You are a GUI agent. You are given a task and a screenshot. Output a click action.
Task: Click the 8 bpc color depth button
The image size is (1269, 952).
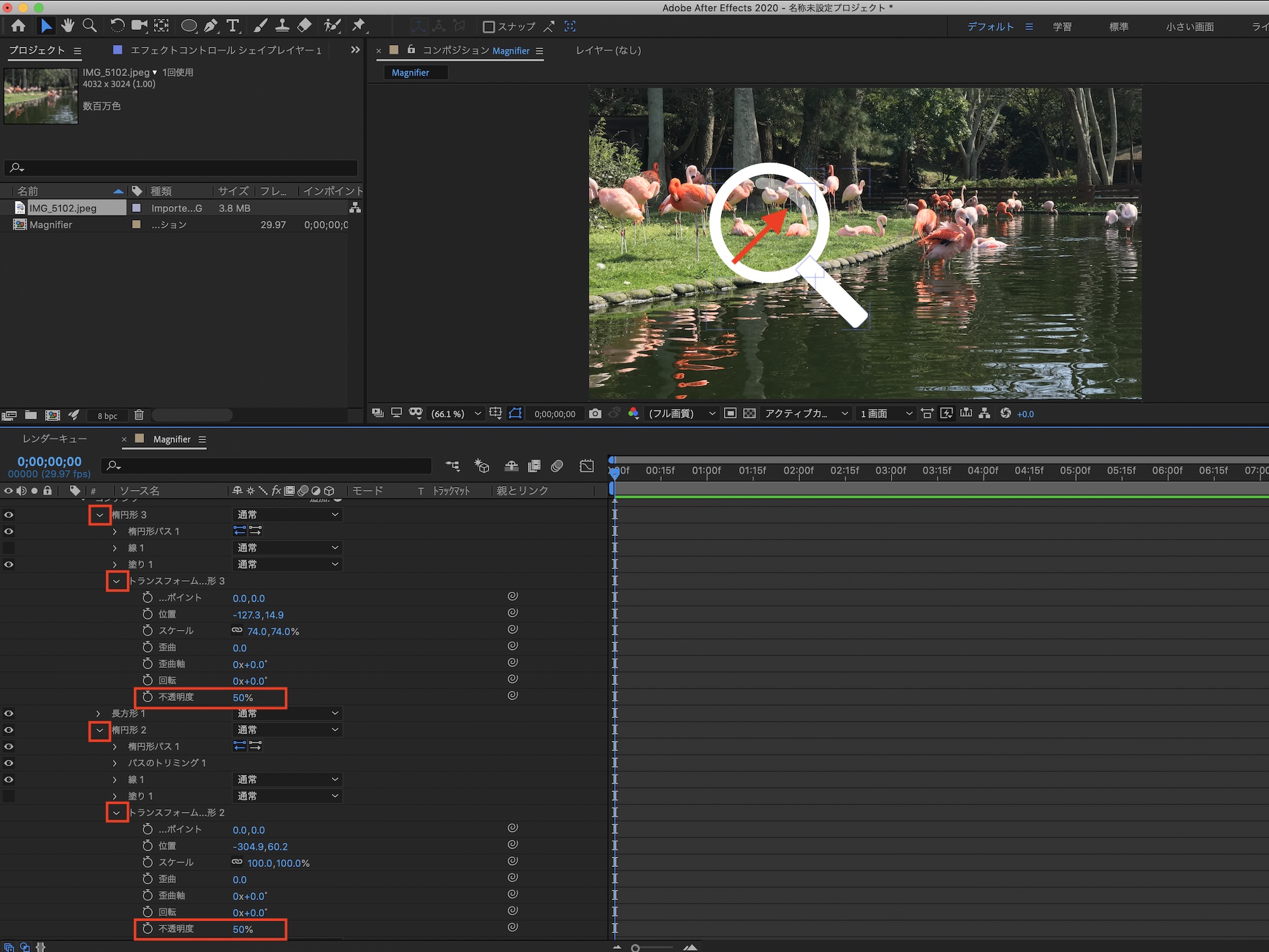pos(107,416)
